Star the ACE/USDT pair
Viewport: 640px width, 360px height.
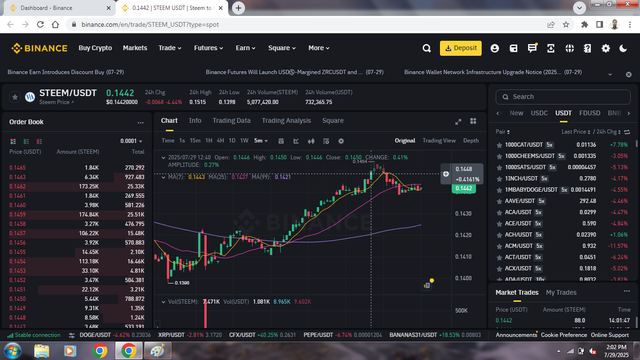coord(499,224)
